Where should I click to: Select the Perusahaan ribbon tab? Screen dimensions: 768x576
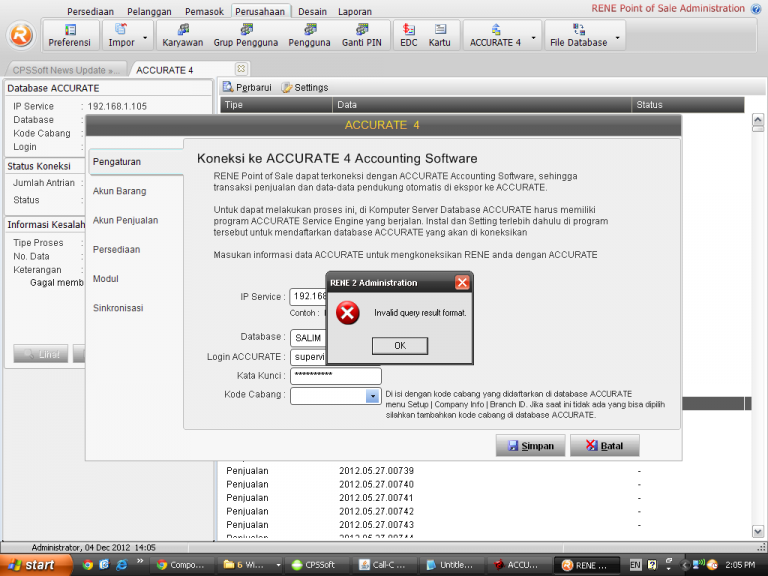click(260, 11)
